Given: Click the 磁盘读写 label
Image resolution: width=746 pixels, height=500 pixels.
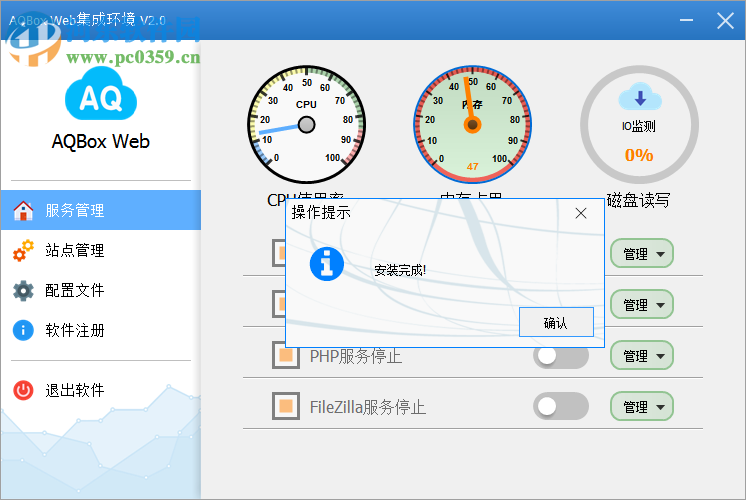Looking at the screenshot, I should (x=638, y=200).
